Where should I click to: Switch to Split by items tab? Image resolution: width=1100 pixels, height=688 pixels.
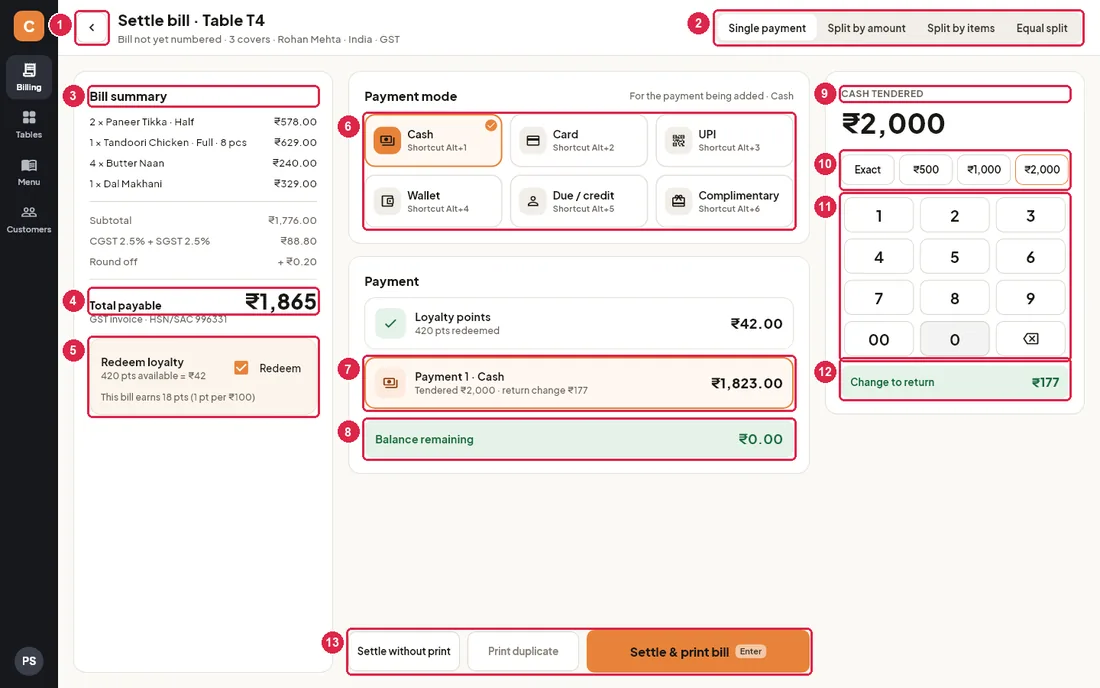click(x=961, y=28)
